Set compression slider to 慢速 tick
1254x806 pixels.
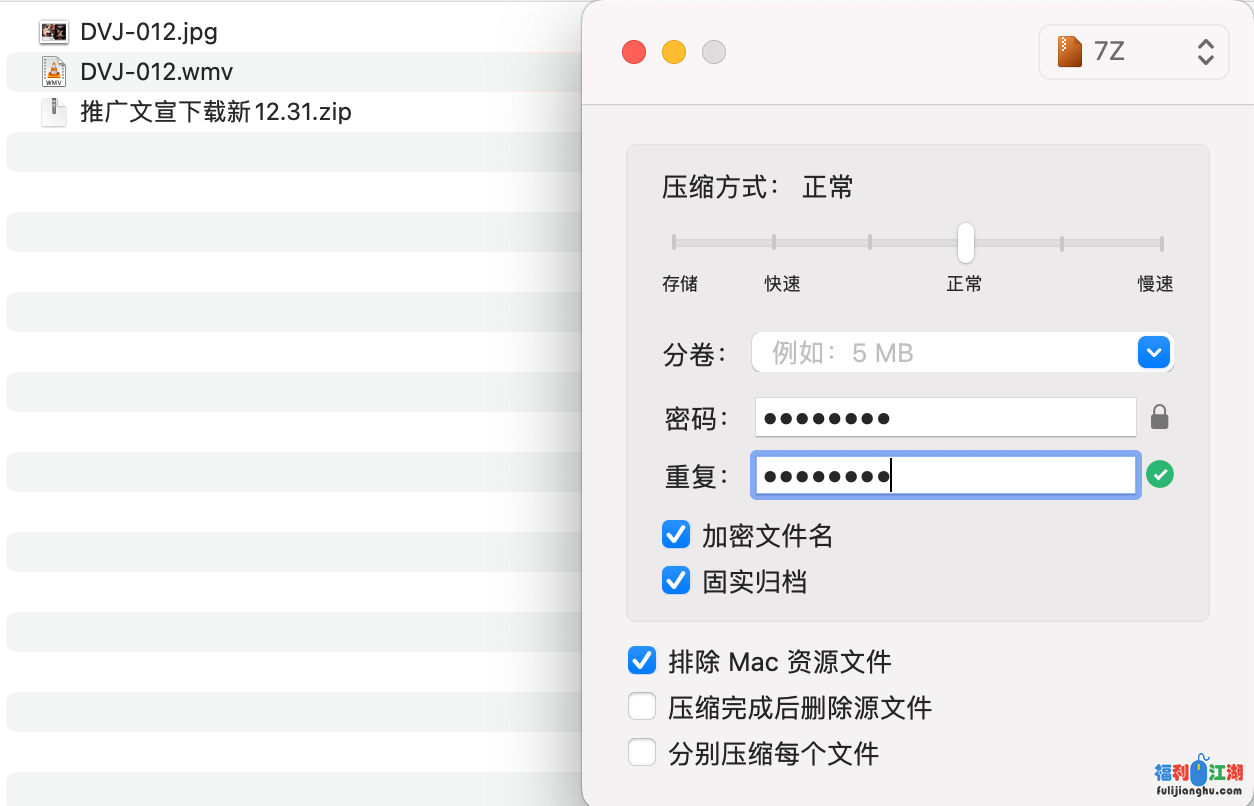[x=1161, y=243]
